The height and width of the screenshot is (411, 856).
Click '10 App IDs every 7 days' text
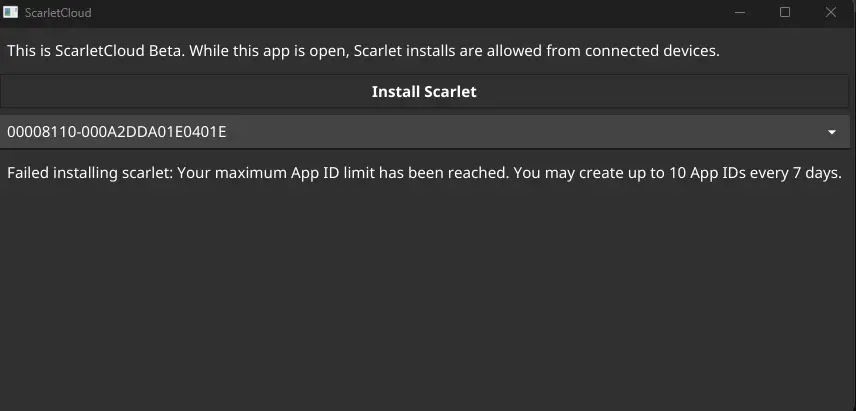point(756,174)
